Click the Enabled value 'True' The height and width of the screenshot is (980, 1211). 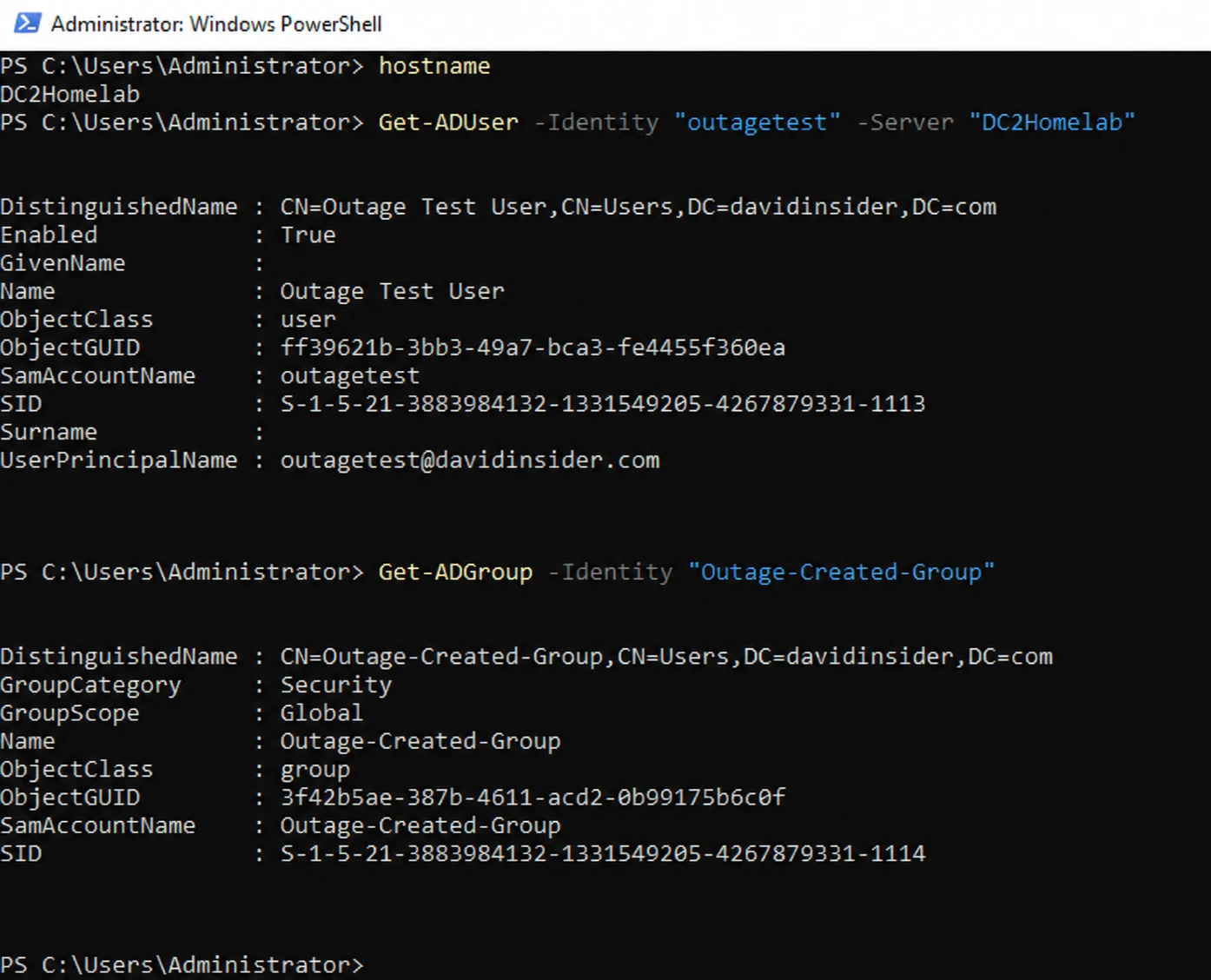tap(308, 235)
